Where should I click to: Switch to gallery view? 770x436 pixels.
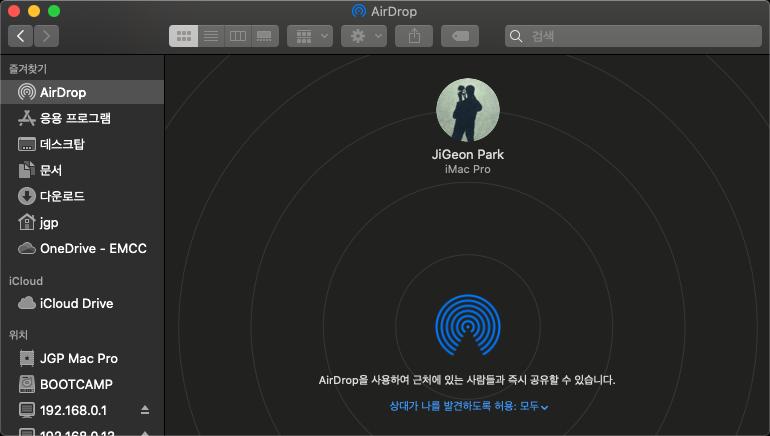265,36
